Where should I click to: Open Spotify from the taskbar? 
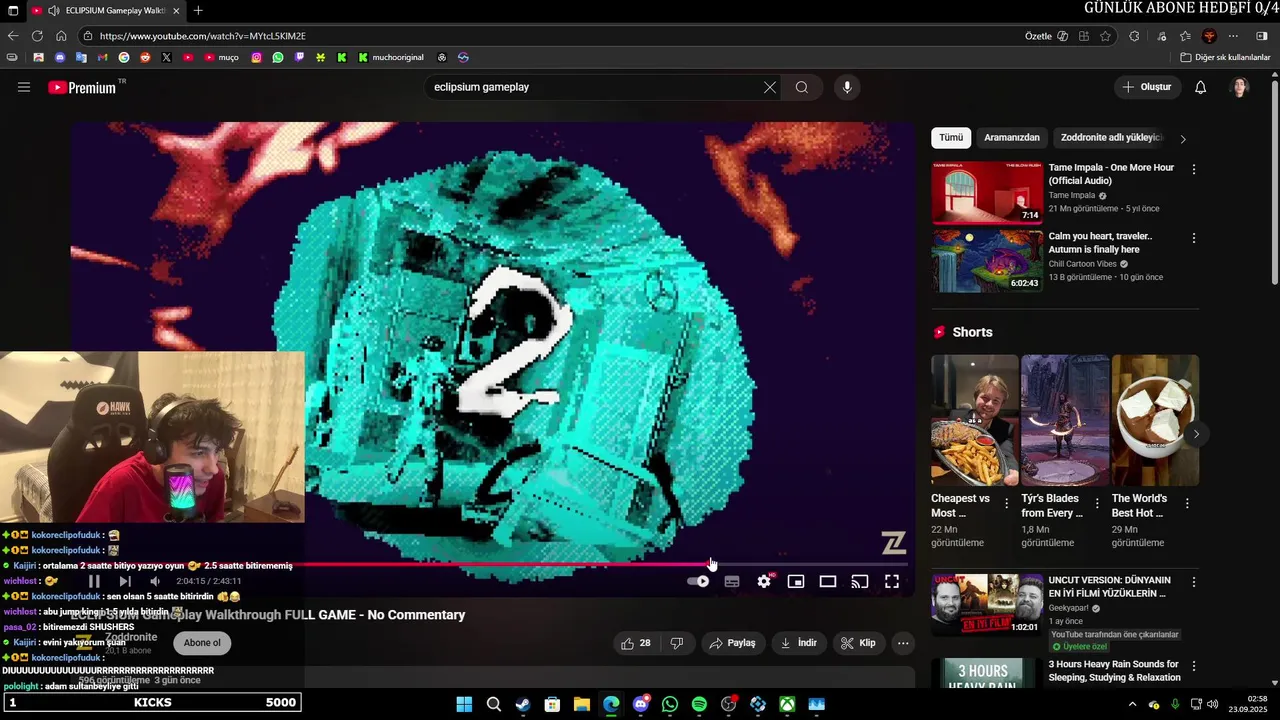[x=699, y=704]
